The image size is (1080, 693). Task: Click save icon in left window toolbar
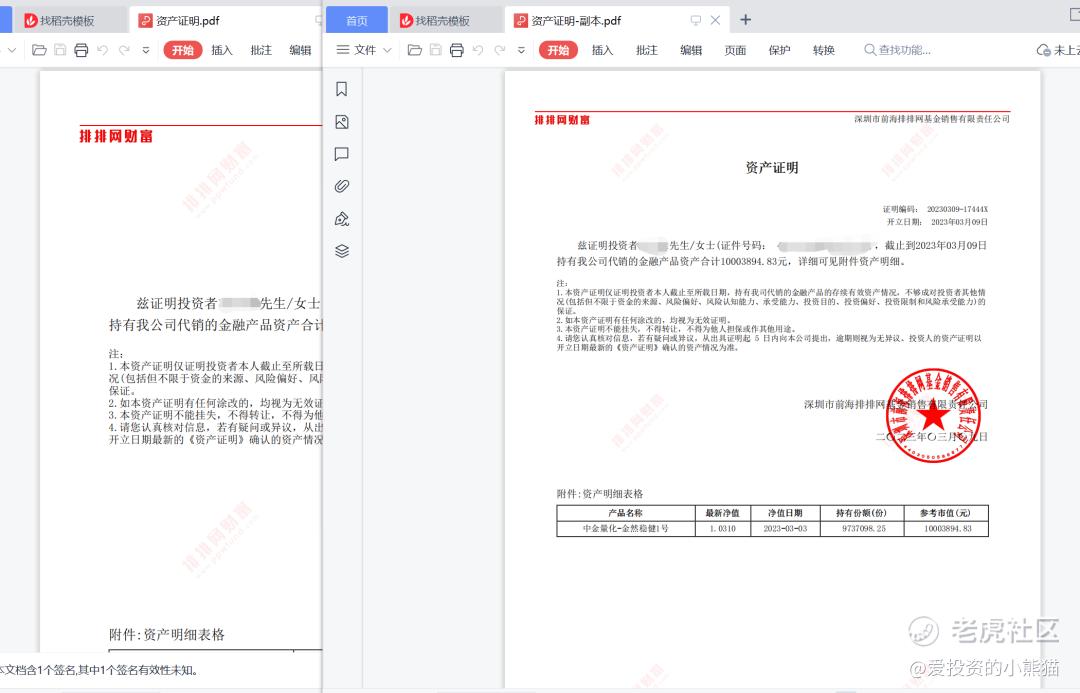click(x=60, y=50)
